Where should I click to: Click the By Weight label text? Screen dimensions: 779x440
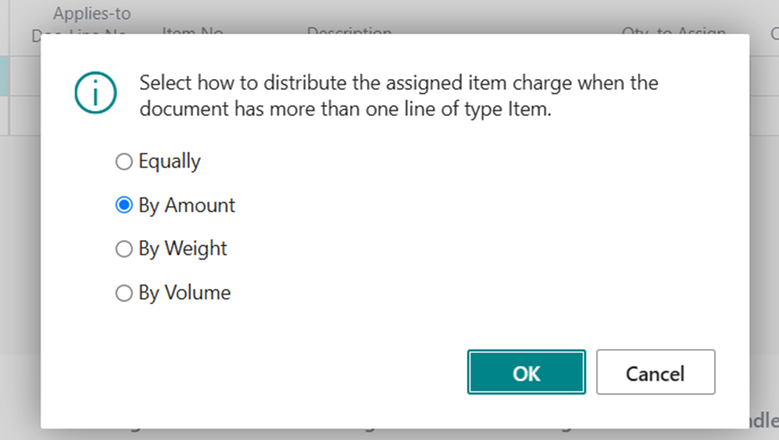click(x=183, y=249)
